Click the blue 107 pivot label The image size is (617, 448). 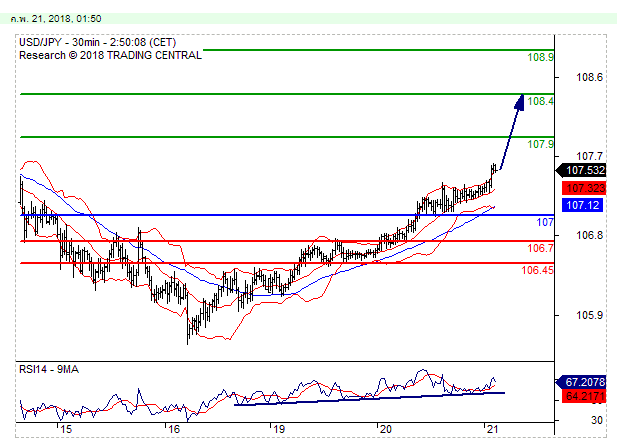(545, 222)
